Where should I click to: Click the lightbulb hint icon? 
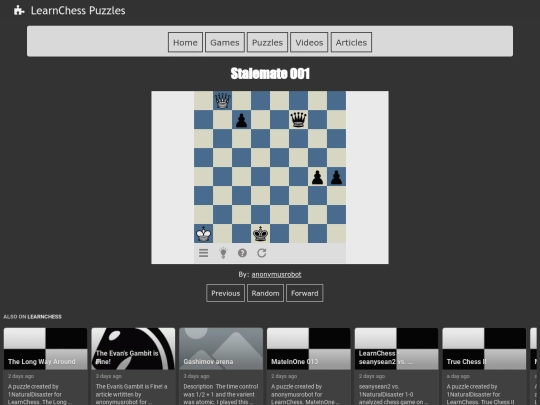(x=223, y=253)
